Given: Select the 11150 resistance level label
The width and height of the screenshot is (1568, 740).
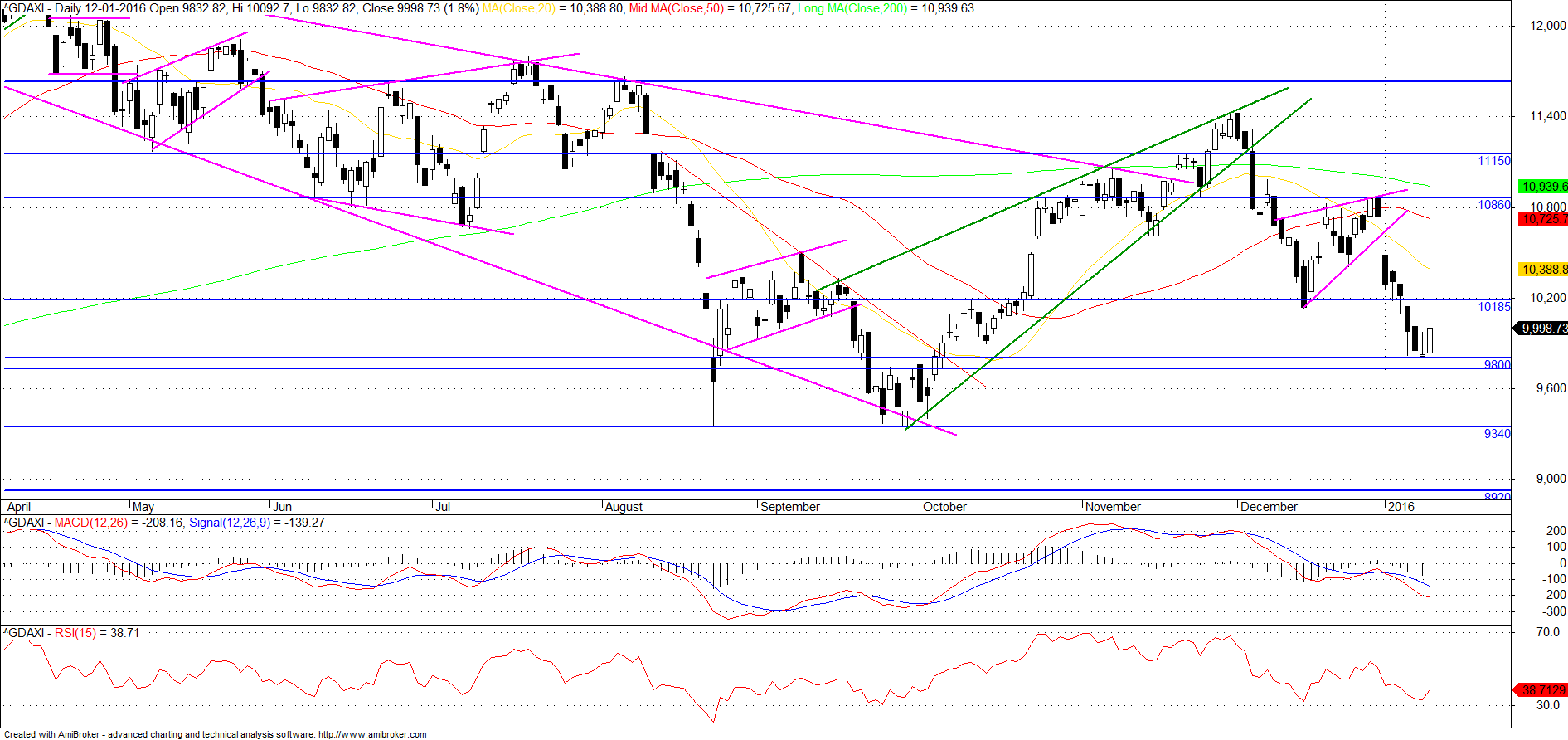Looking at the screenshot, I should pos(1494,161).
